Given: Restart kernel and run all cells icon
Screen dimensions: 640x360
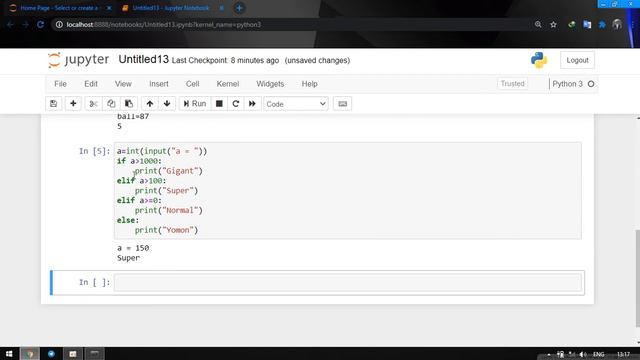Looking at the screenshot, I should pyautogui.click(x=252, y=104).
